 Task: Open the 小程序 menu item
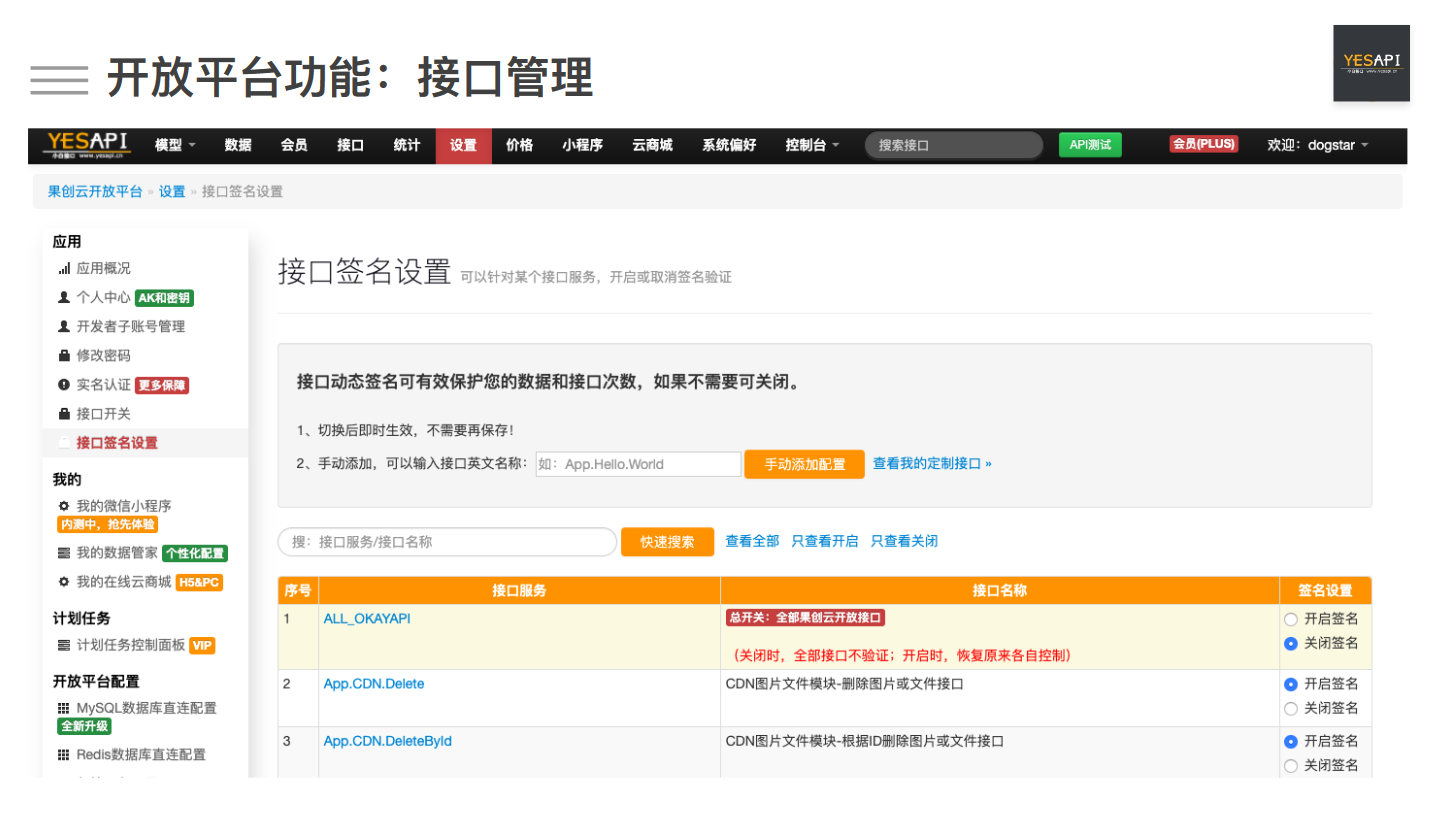[582, 145]
